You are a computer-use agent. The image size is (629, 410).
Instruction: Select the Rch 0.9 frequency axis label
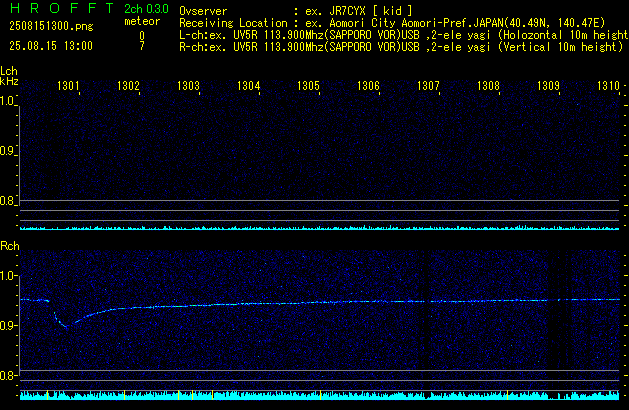click(x=8, y=325)
